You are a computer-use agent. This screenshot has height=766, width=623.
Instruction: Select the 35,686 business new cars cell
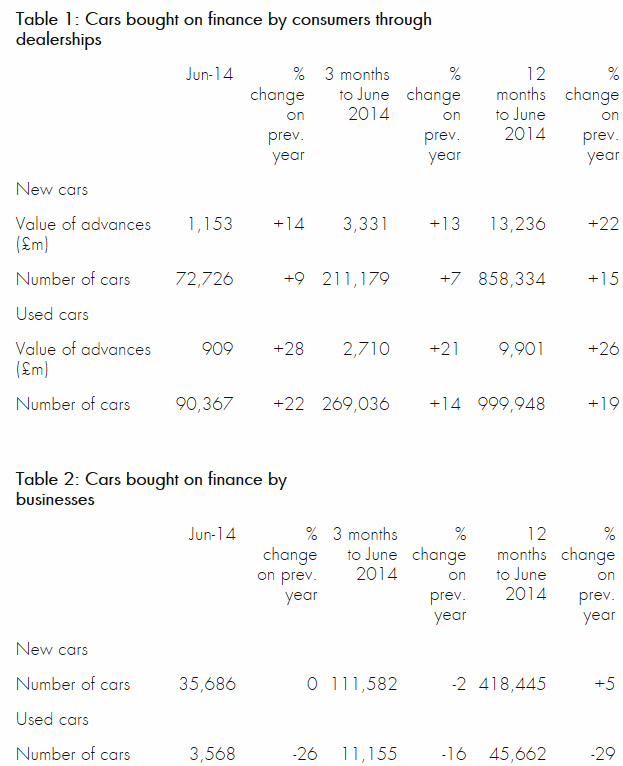[x=205, y=684]
